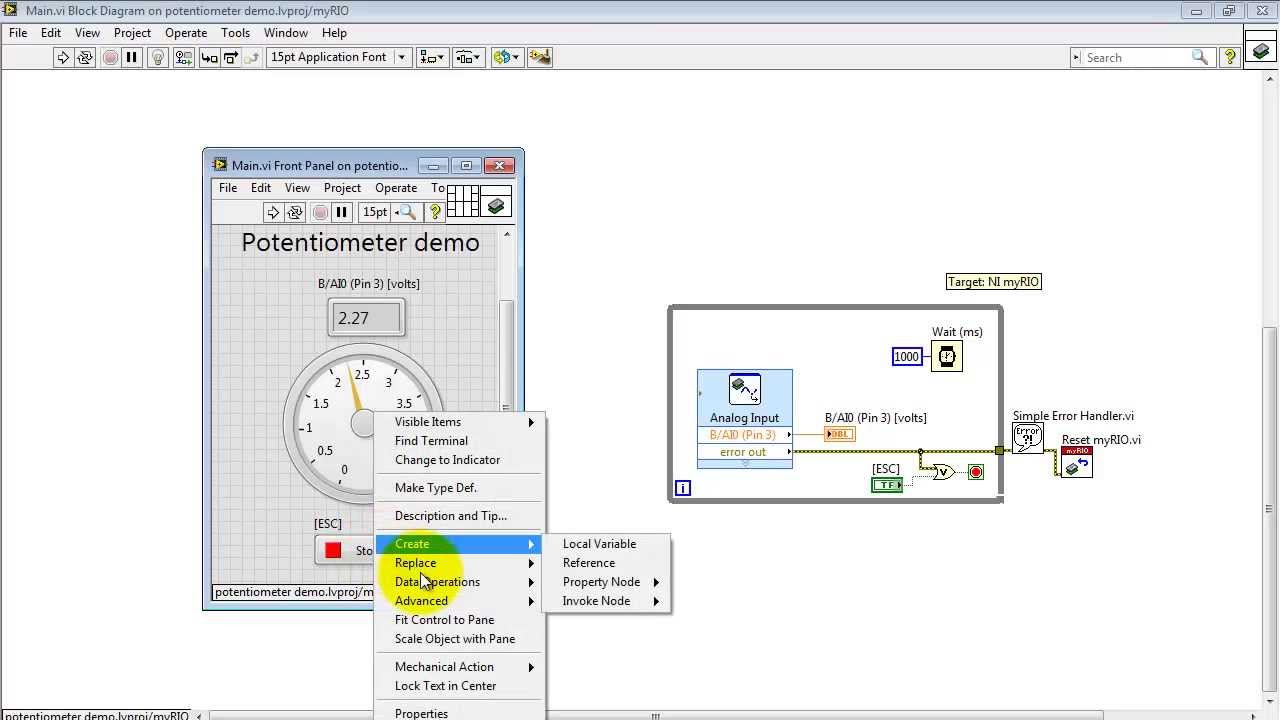The height and width of the screenshot is (720, 1280).
Task: Click Step Into debugging icon
Action: click(x=209, y=57)
